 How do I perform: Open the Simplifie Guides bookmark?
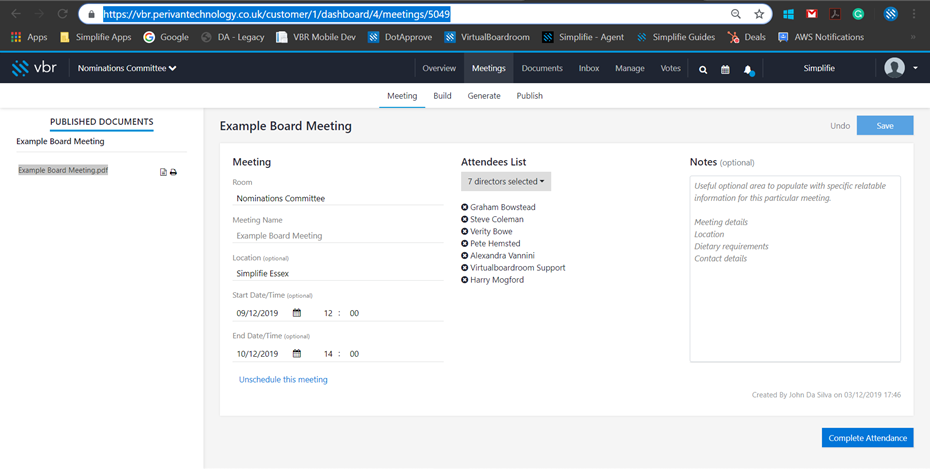tap(677, 37)
